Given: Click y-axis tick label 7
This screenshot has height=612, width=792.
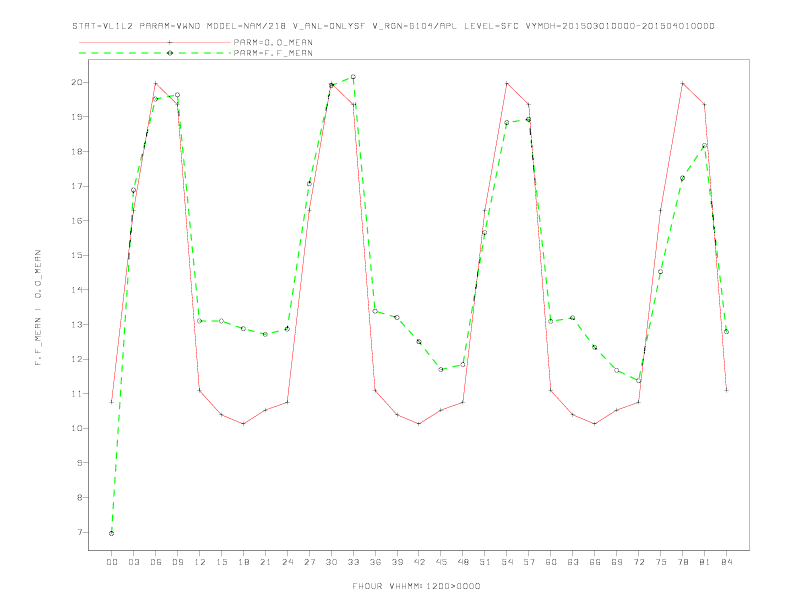Looking at the screenshot, I should point(80,532).
